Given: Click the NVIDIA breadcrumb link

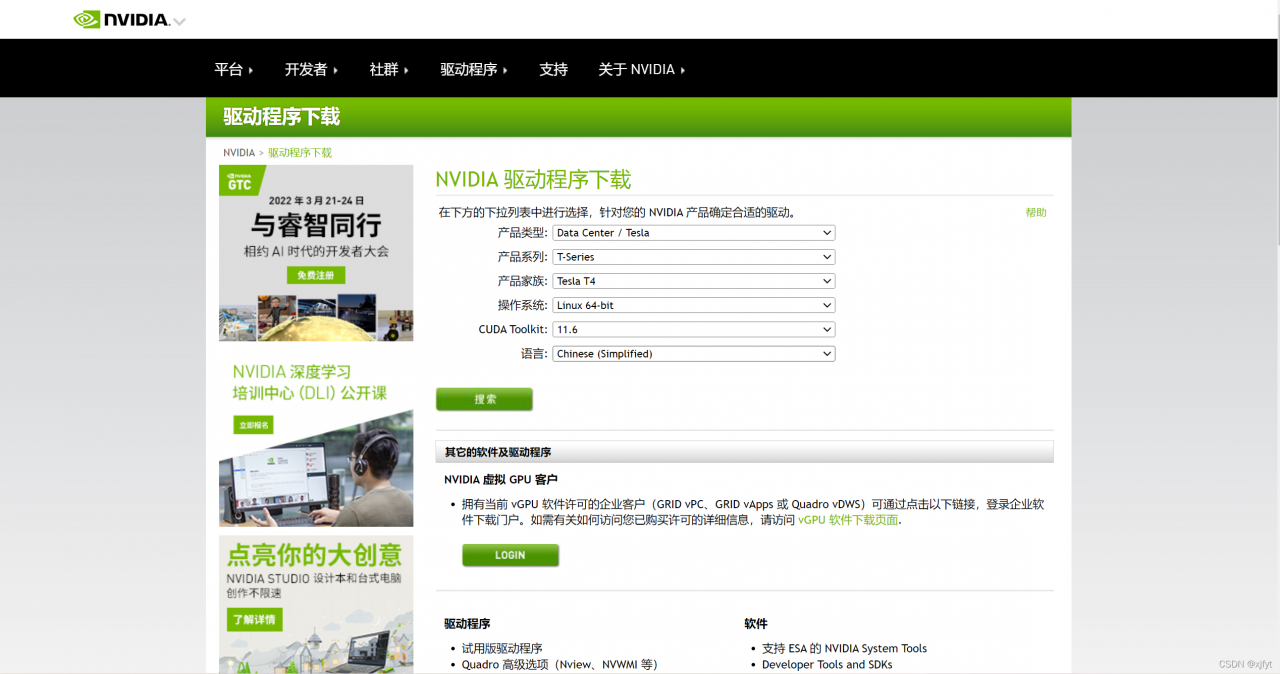Looking at the screenshot, I should pyautogui.click(x=239, y=153).
